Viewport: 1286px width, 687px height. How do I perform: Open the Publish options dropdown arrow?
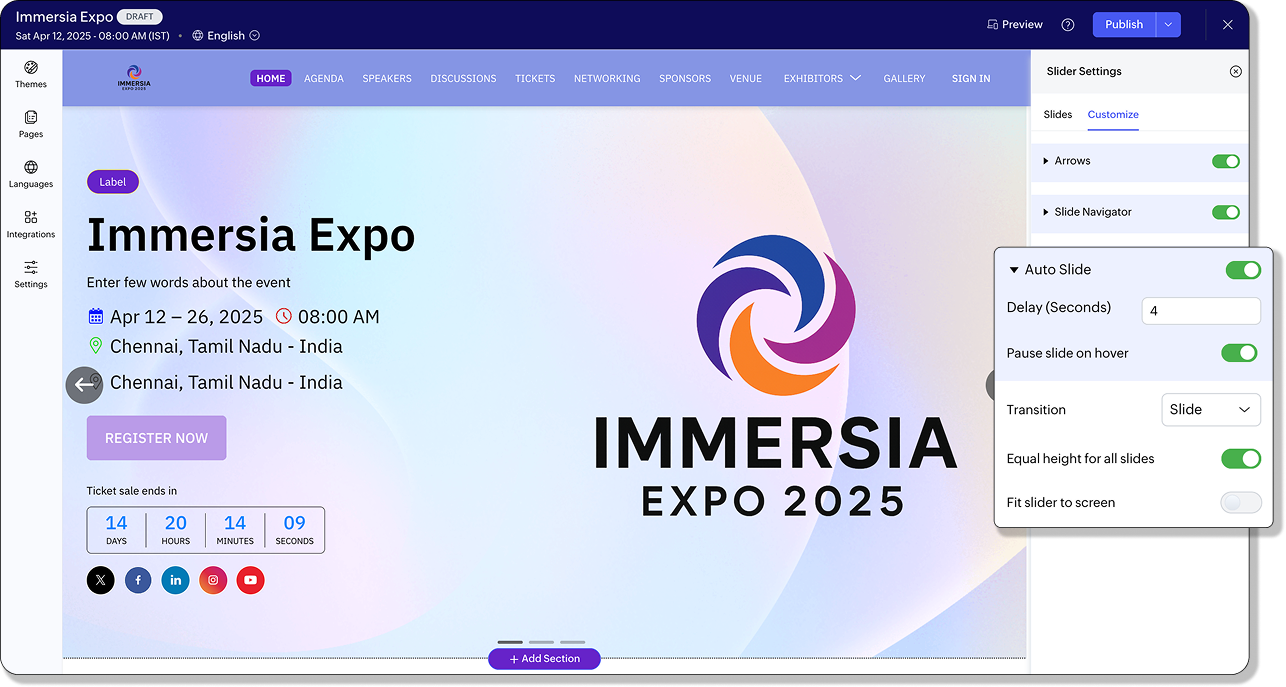click(1168, 25)
